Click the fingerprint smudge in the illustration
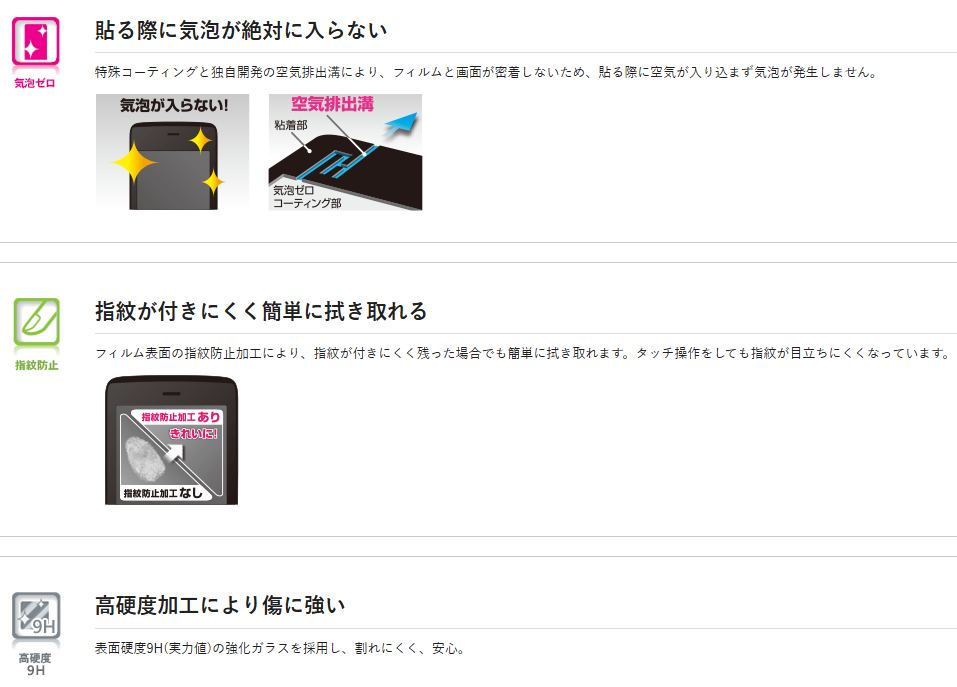This screenshot has width=957, height=687. 144,458
